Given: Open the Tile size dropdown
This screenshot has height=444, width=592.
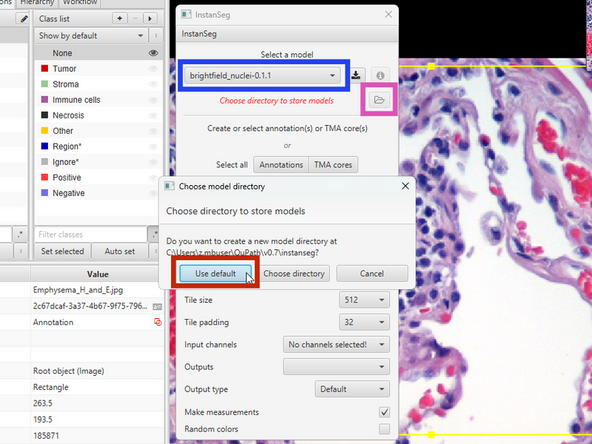Looking at the screenshot, I should (x=364, y=300).
